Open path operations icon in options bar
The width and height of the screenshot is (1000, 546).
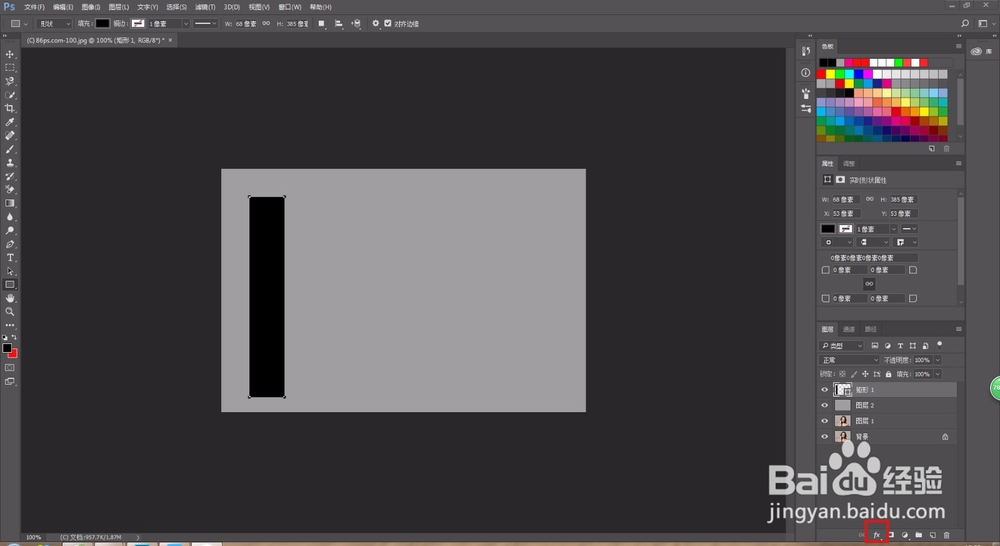[321, 24]
